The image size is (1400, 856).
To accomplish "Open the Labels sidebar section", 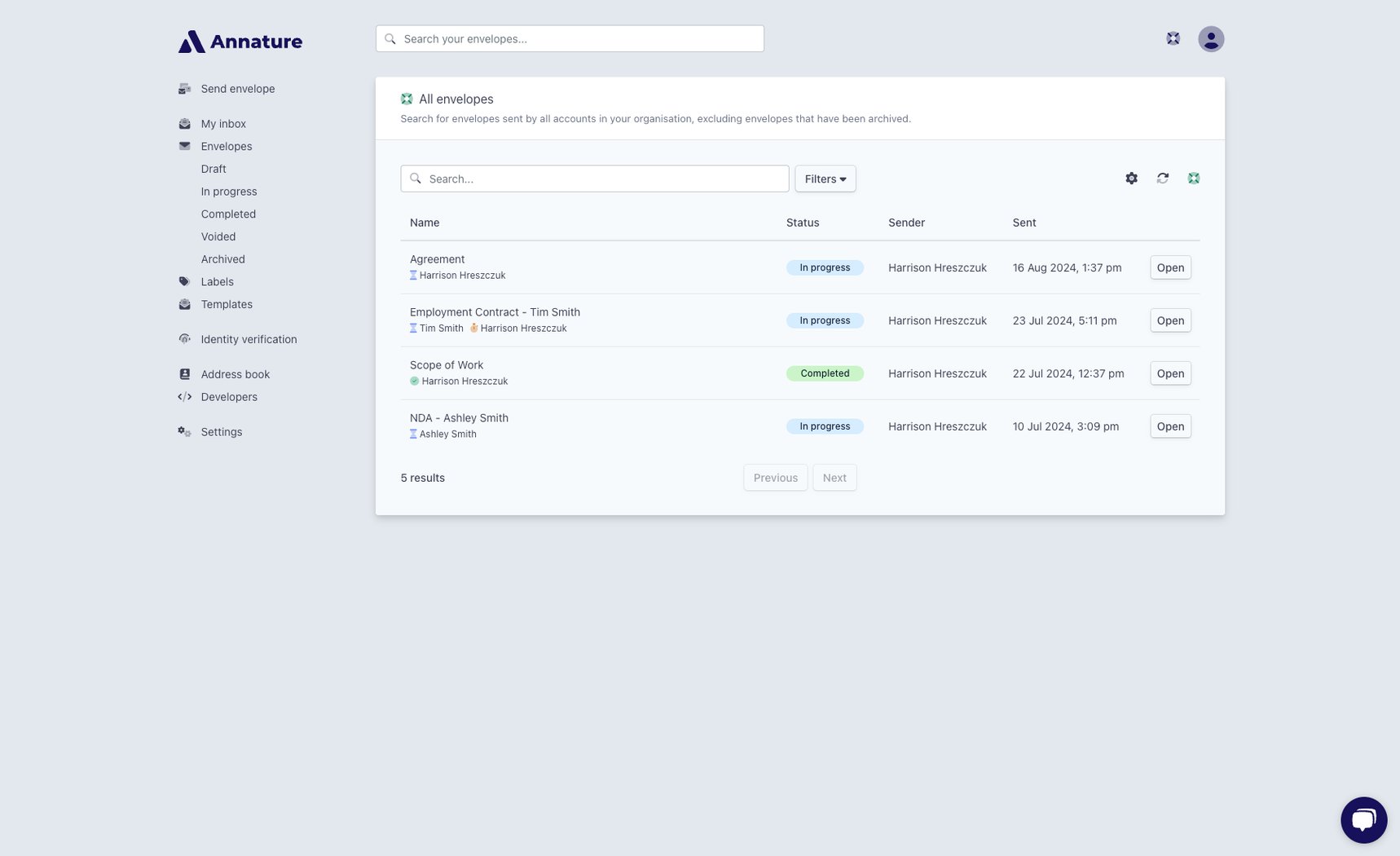I will click(218, 282).
